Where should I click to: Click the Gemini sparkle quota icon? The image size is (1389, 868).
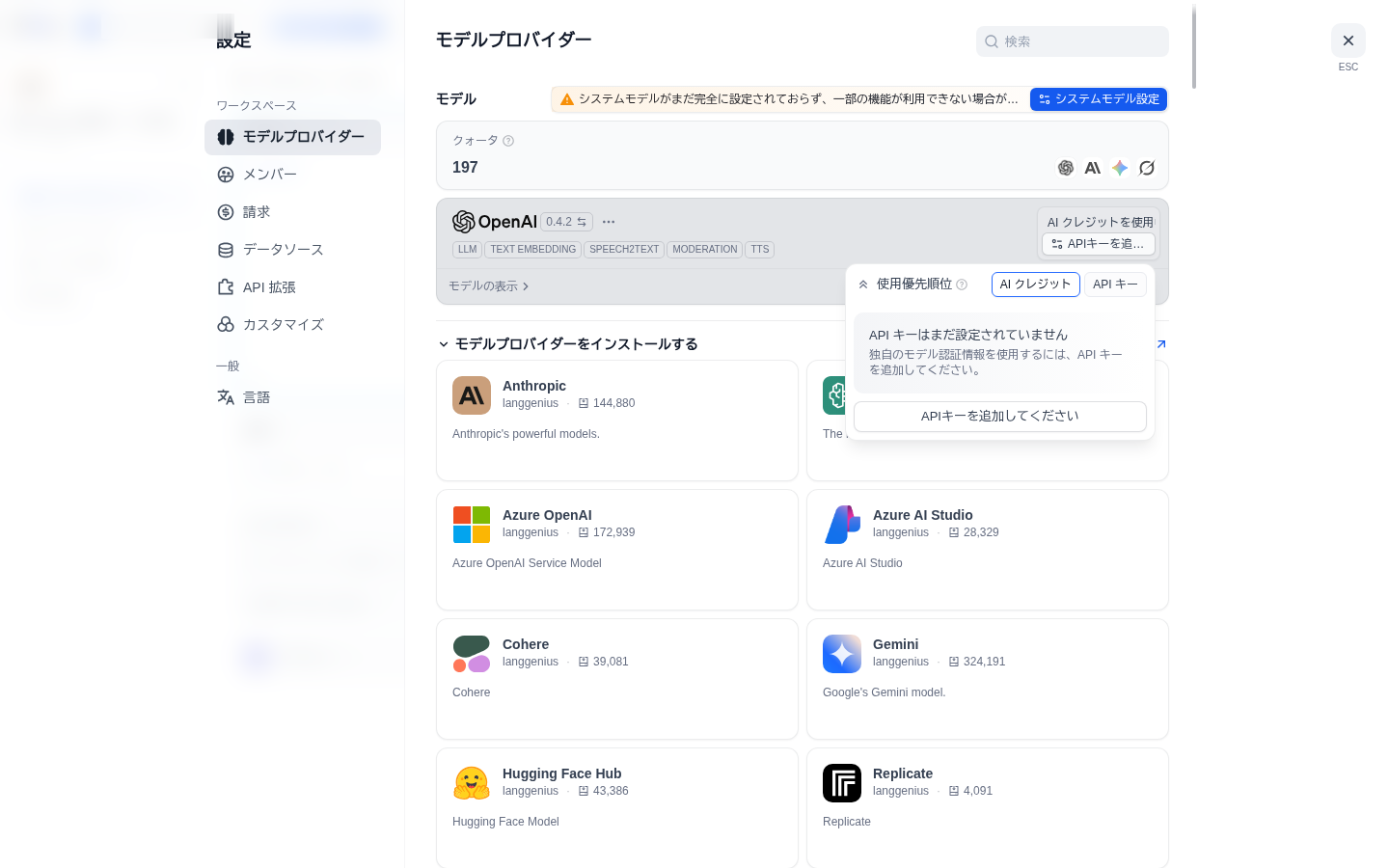[1120, 168]
